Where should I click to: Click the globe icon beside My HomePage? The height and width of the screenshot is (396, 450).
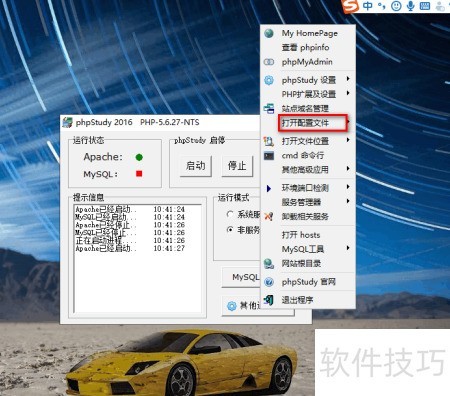269,33
